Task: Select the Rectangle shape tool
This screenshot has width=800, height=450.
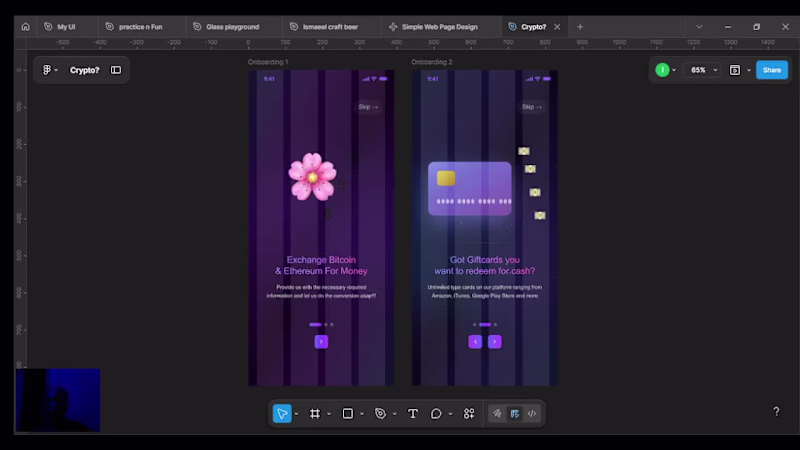Action: pyautogui.click(x=347, y=413)
